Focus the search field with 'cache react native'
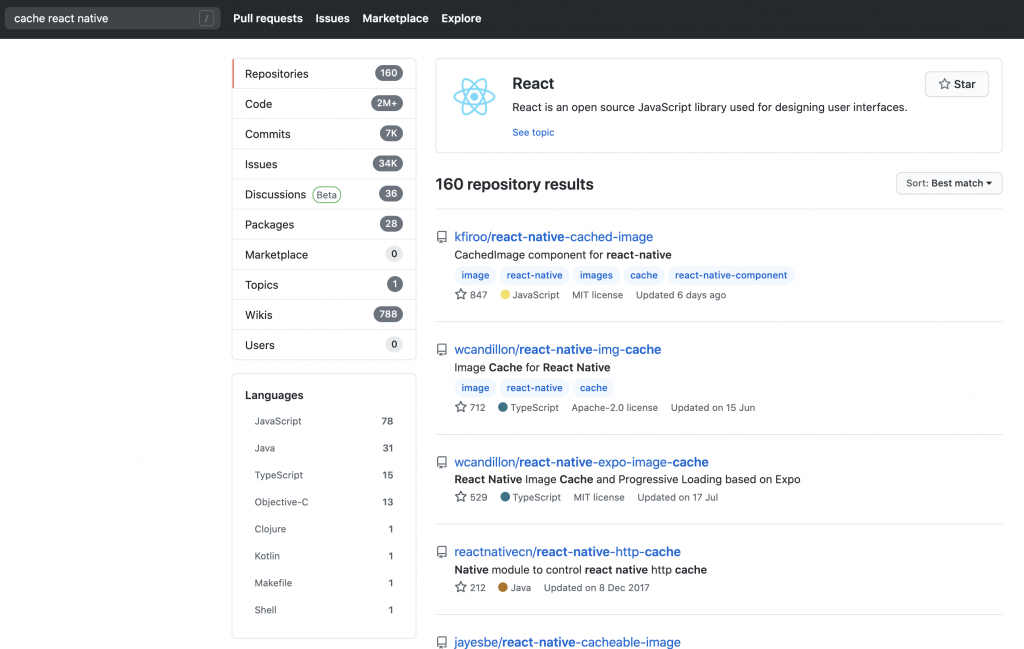1024x649 pixels. click(112, 18)
